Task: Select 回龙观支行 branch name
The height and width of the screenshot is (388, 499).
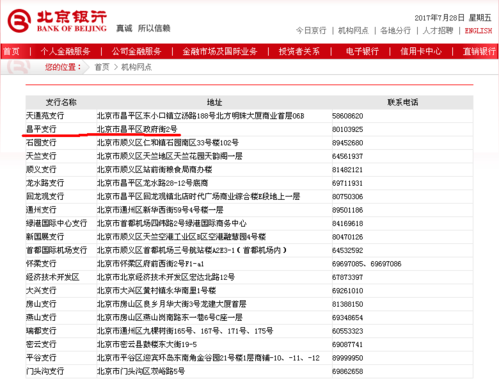Action: (45, 196)
